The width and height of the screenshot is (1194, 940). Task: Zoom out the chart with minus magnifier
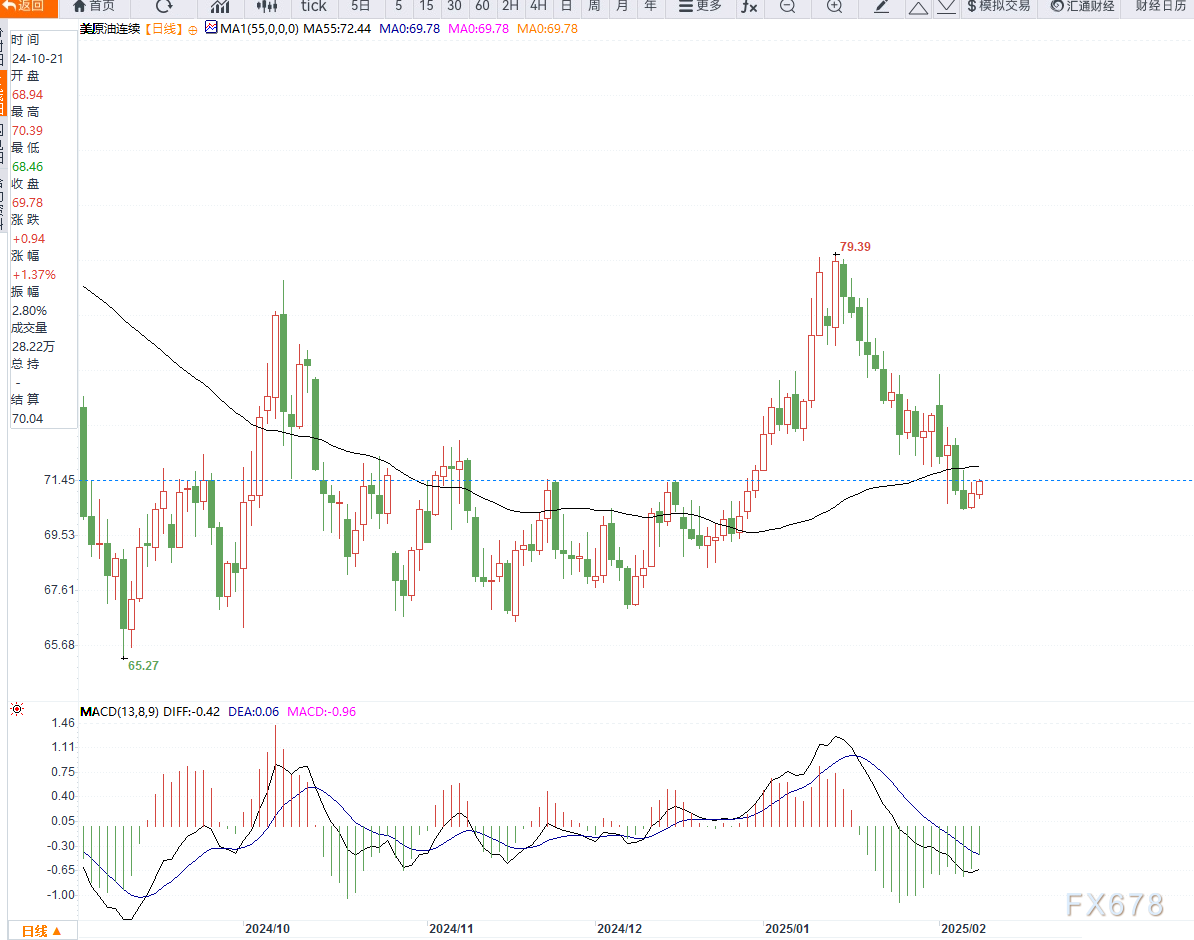[788, 7]
